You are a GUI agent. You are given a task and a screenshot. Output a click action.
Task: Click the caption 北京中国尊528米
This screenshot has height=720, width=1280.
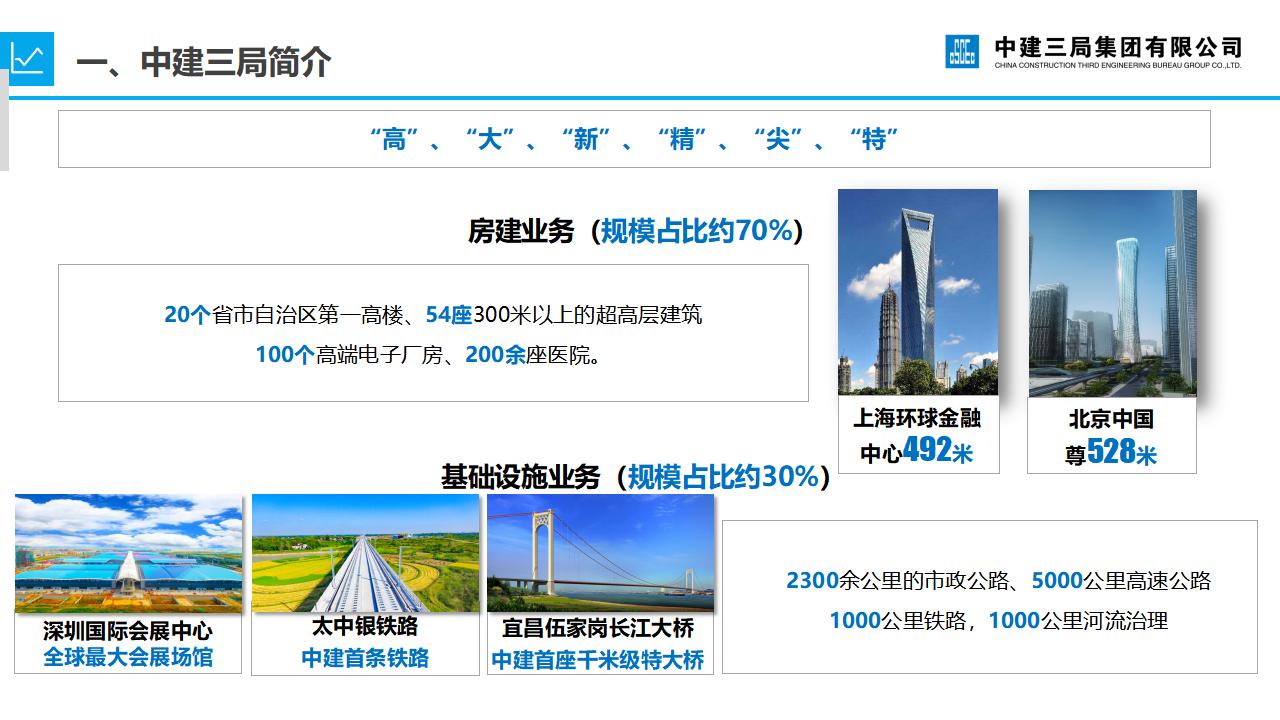tap(1111, 436)
